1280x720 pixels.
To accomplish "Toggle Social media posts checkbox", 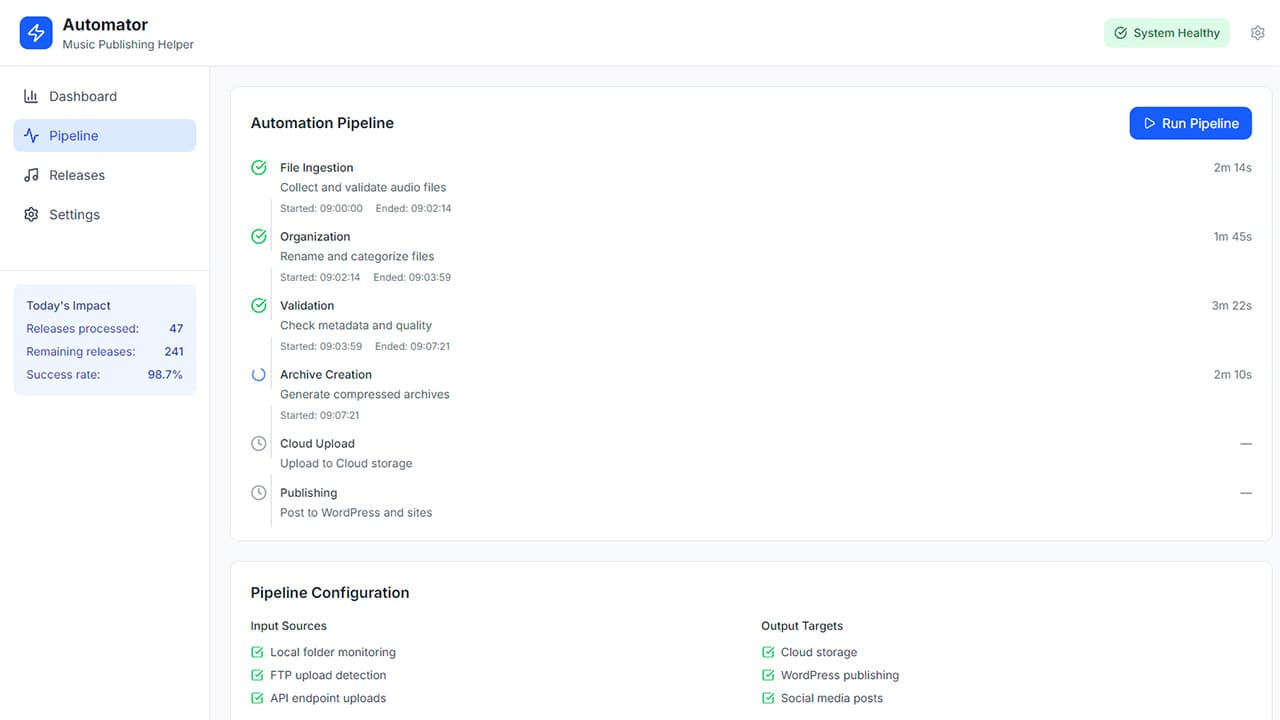I will 768,698.
